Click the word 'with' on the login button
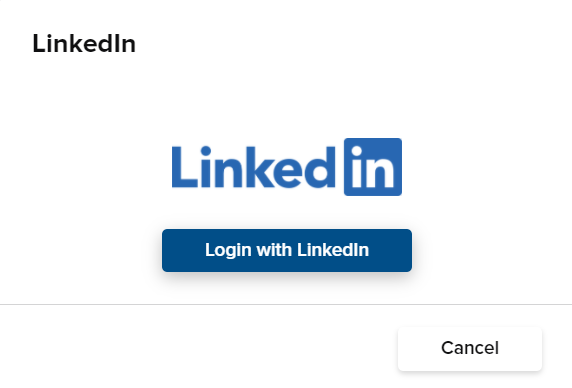The height and width of the screenshot is (388, 572). point(274,250)
